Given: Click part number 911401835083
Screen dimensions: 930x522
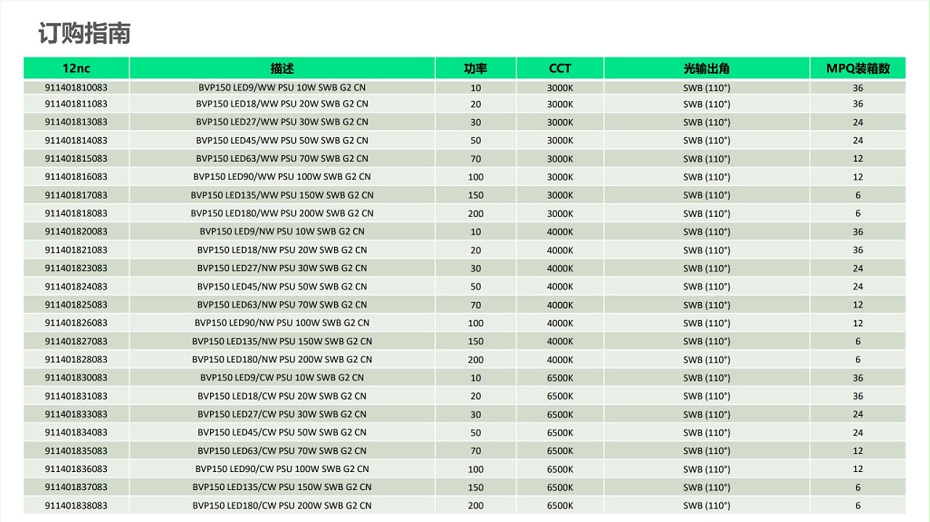Looking at the screenshot, I should [76, 451].
